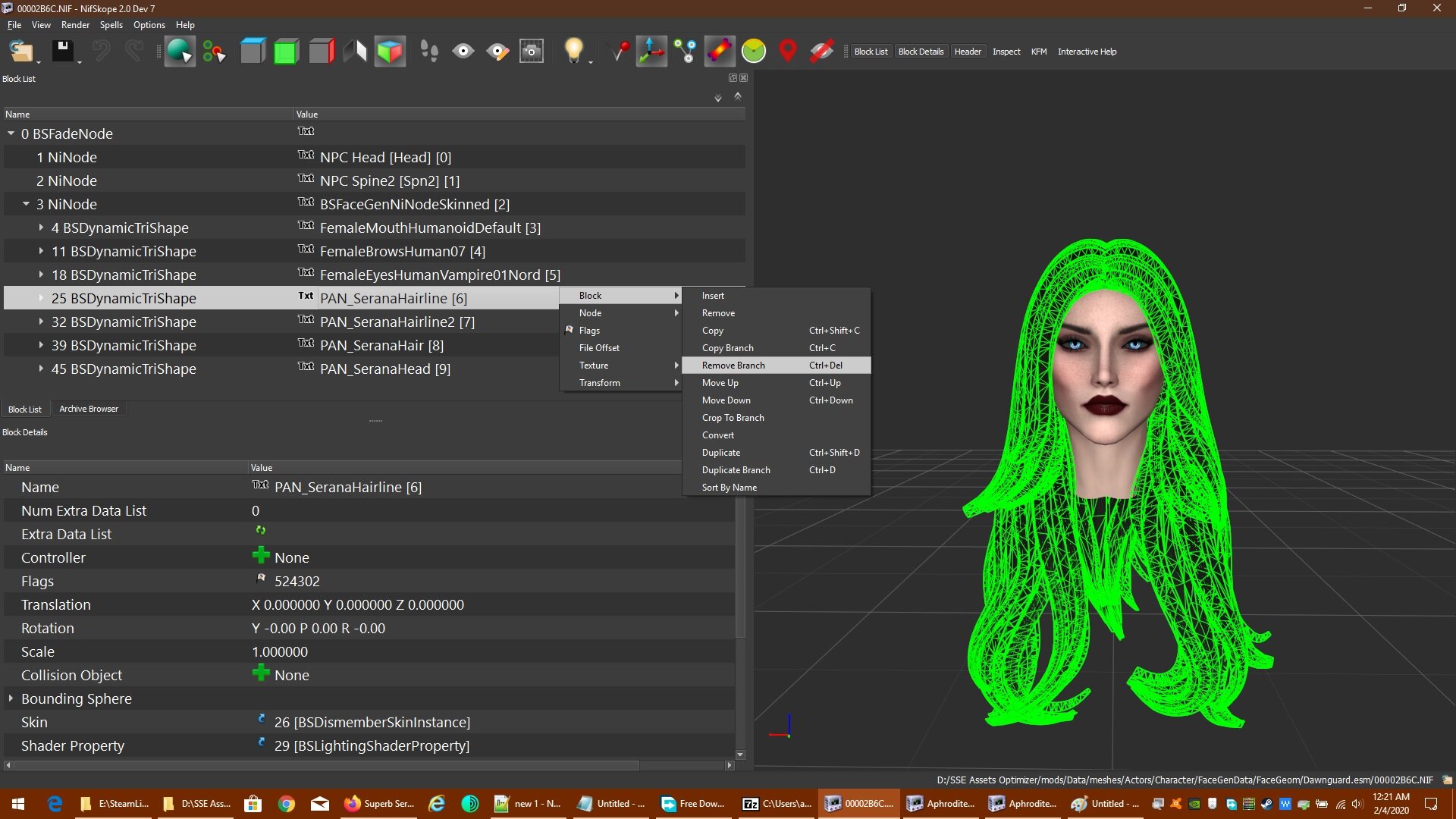Viewport: 1456px width, 819px height.
Task: Click the Header toolbar button
Action: (x=968, y=52)
